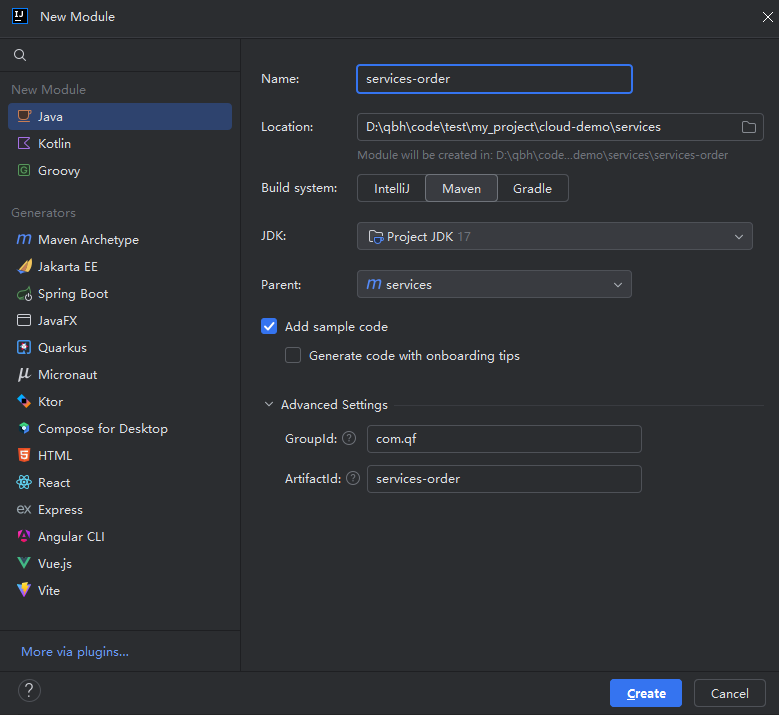Click the Express ex icon

pyautogui.click(x=24, y=509)
